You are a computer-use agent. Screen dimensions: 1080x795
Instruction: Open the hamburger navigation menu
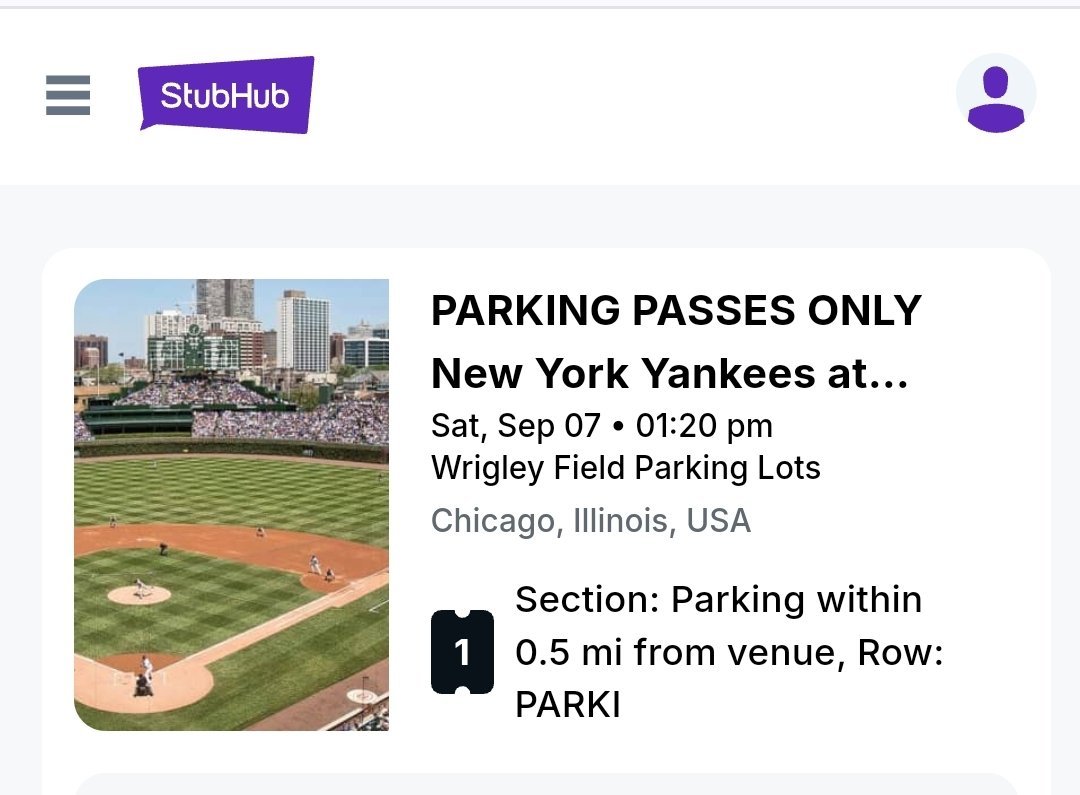pos(68,96)
